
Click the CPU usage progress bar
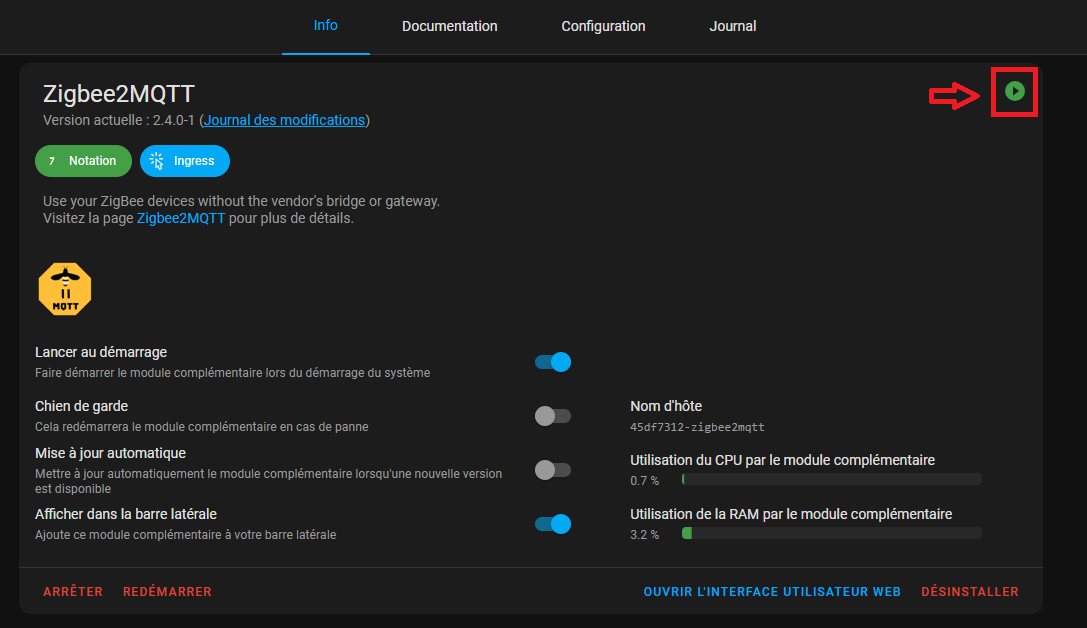831,480
